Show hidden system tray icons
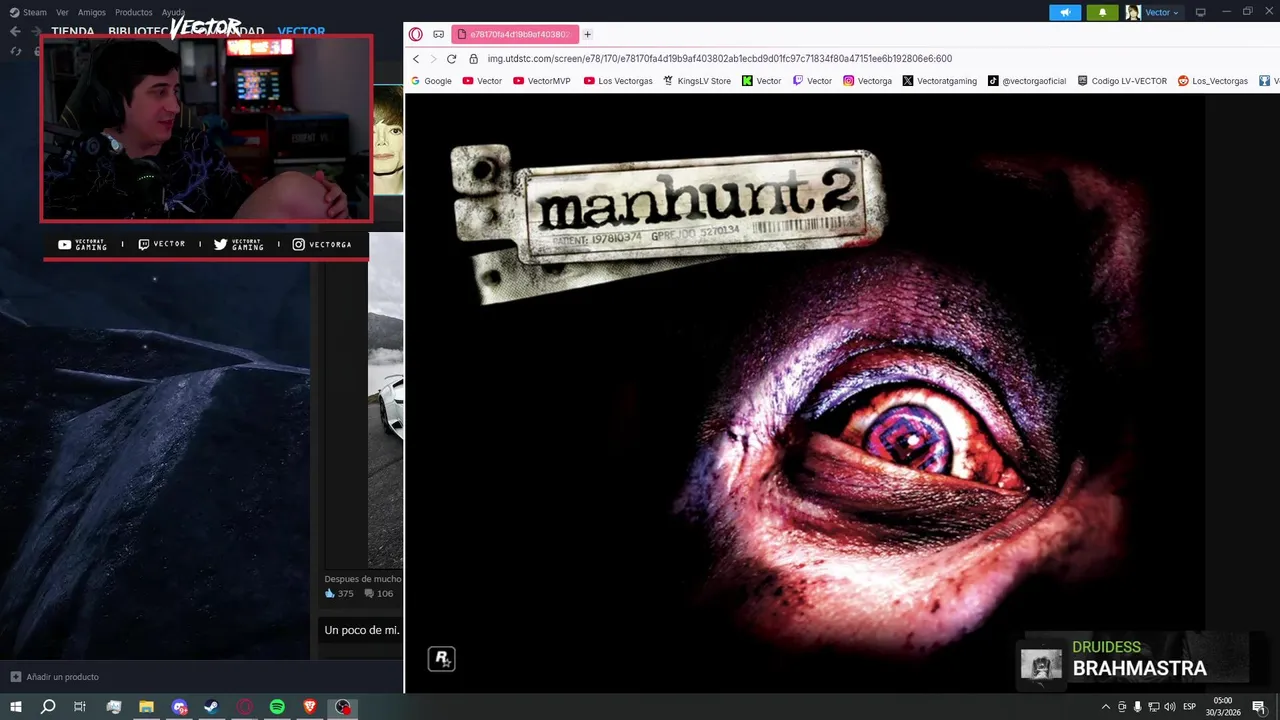Image resolution: width=1280 pixels, height=720 pixels. [1106, 707]
